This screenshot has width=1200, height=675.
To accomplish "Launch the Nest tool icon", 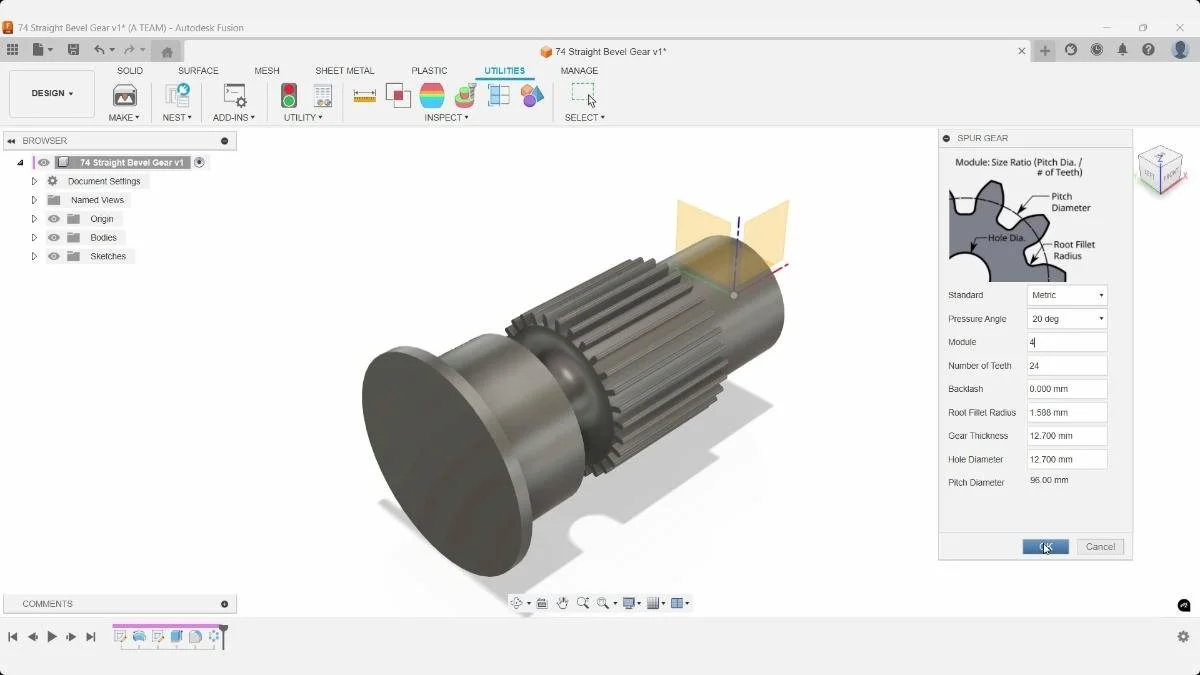I will (x=177, y=96).
